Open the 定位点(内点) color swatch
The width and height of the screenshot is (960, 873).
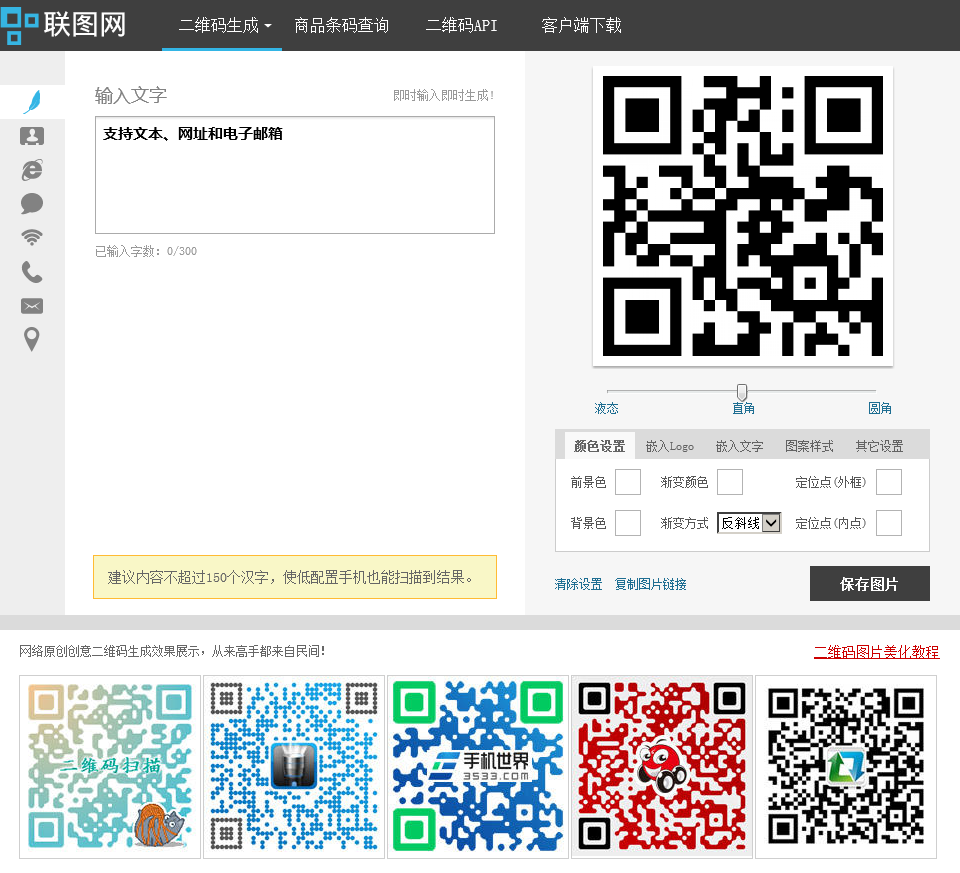(889, 523)
